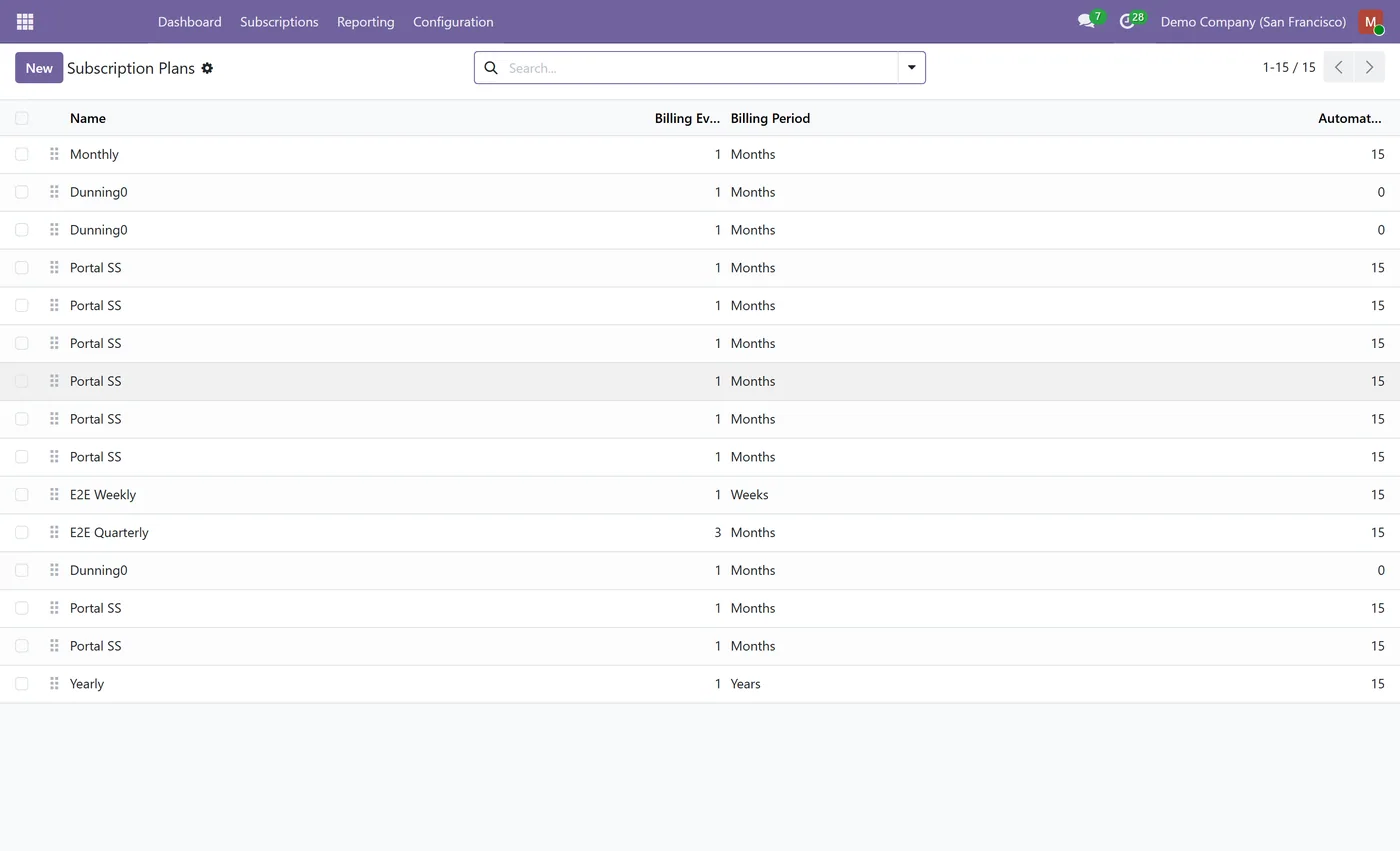Expand the search filter options dropdown
Viewport: 1400px width, 851px height.
(x=911, y=68)
